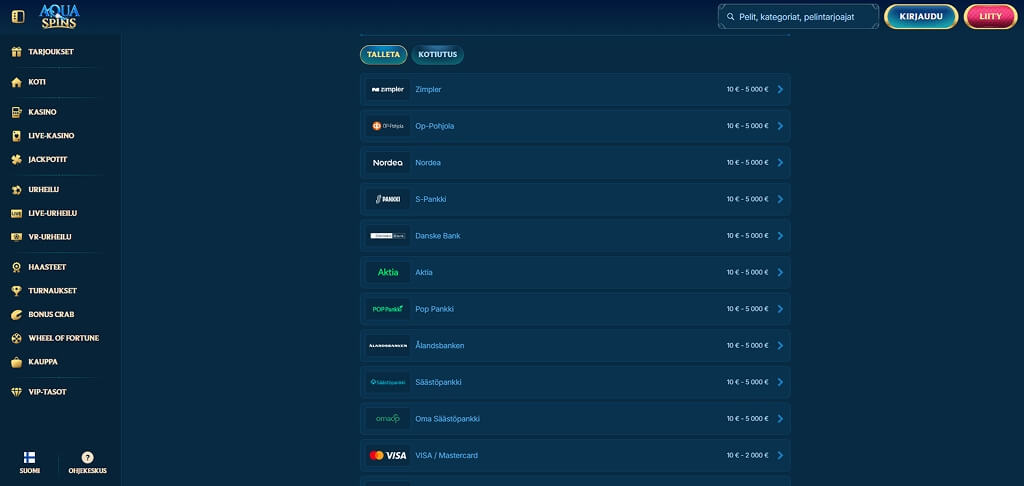The image size is (1024, 486).
Task: Open Live-Kasino in the sidebar menu
Action: [51, 136]
